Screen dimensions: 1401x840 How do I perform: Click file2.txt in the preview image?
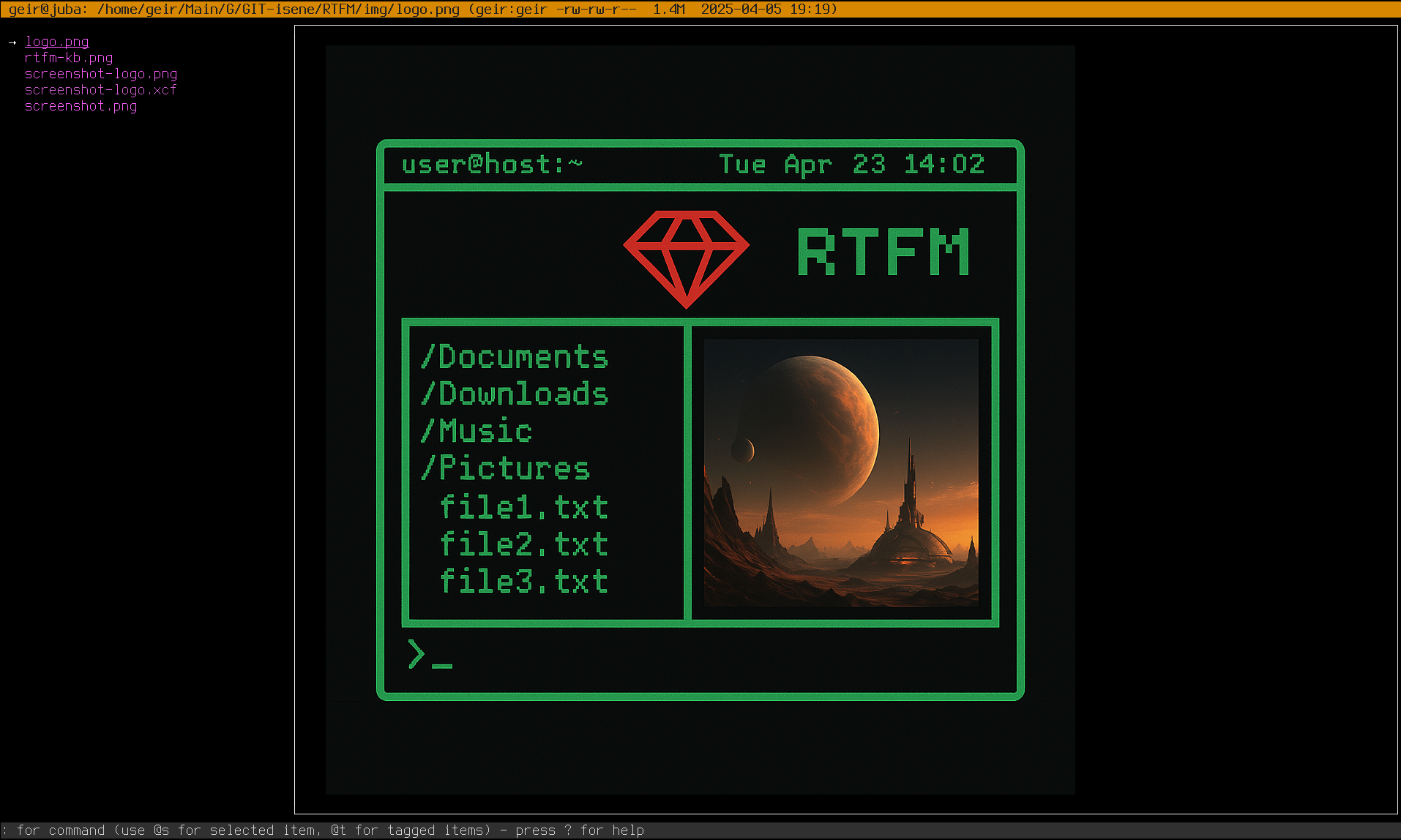(524, 544)
